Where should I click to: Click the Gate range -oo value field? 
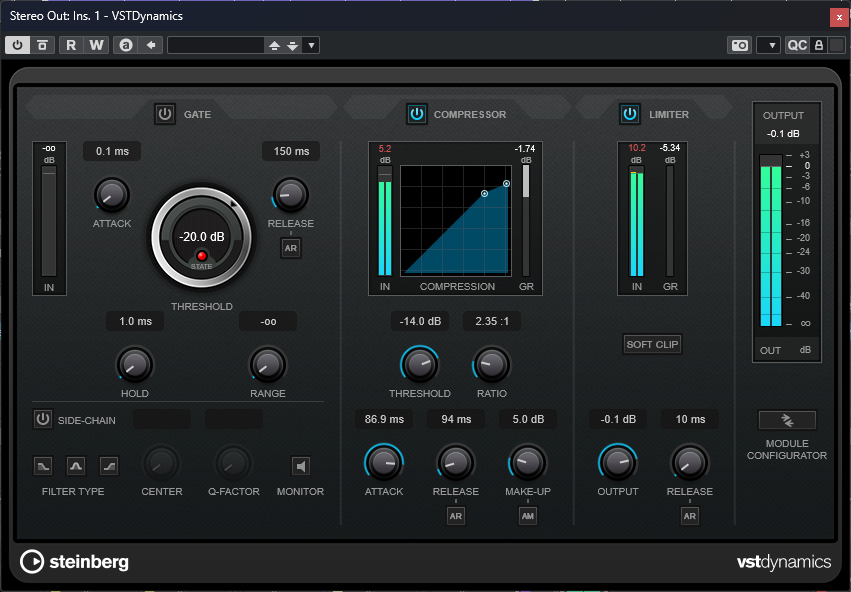click(x=268, y=321)
